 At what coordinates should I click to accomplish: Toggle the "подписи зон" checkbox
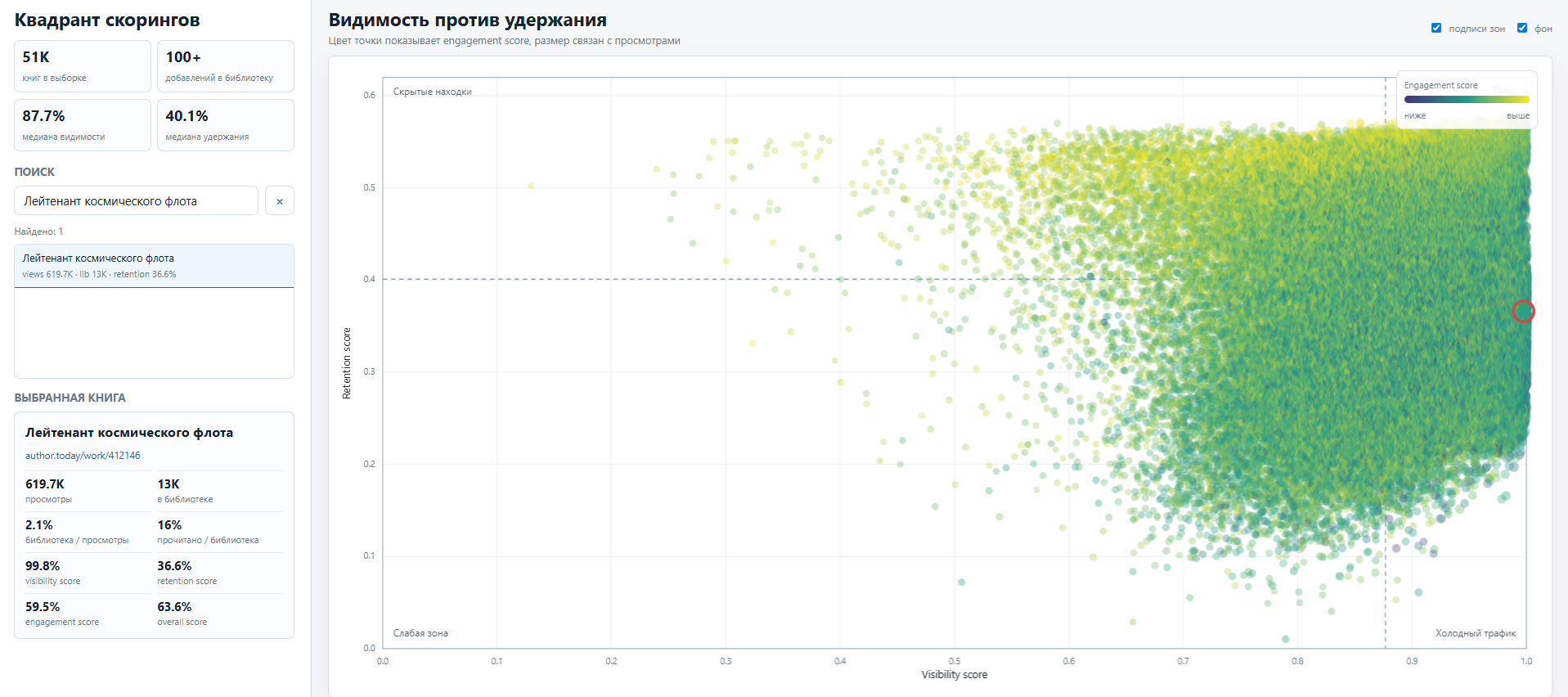pos(1436,28)
